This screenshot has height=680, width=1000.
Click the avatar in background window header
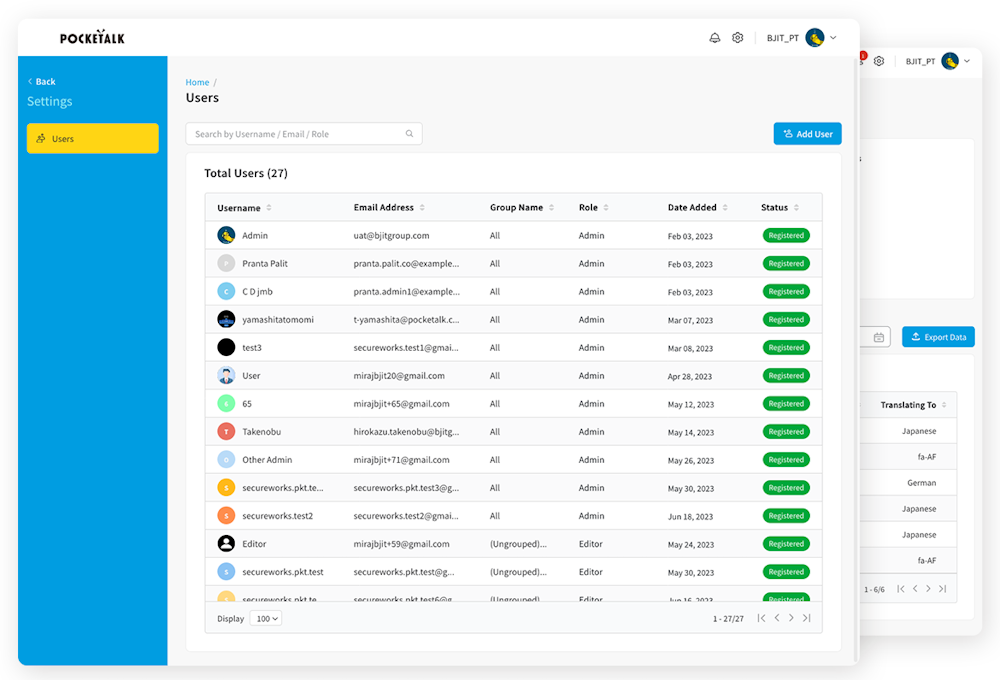pos(950,61)
